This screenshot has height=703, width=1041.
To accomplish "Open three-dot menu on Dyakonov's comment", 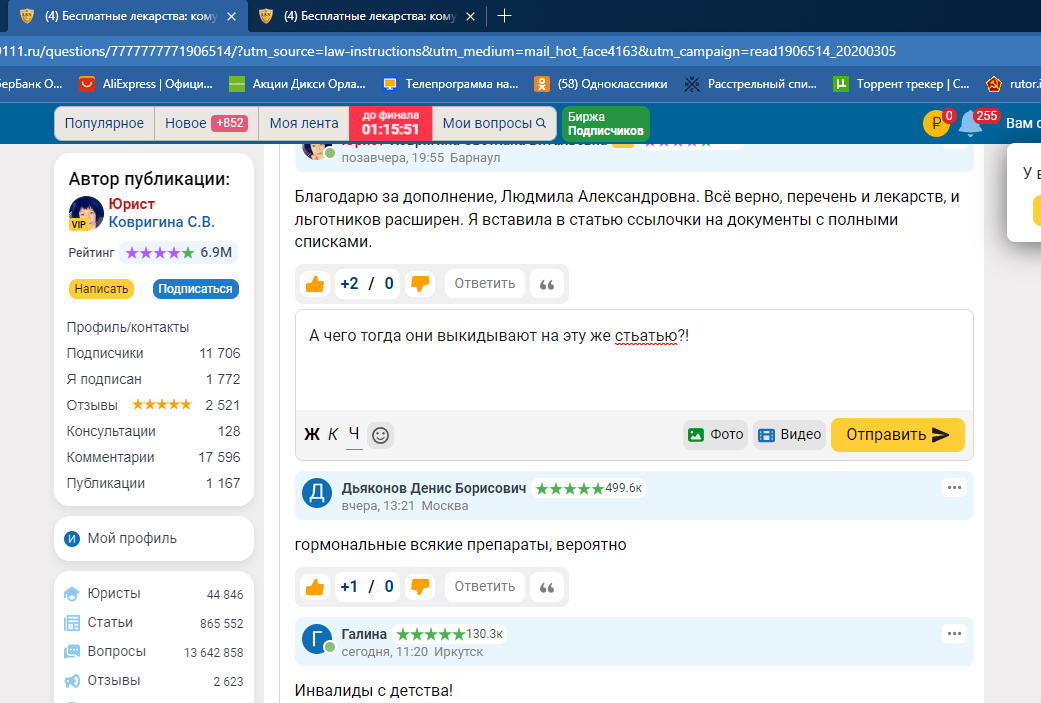I will [954, 488].
